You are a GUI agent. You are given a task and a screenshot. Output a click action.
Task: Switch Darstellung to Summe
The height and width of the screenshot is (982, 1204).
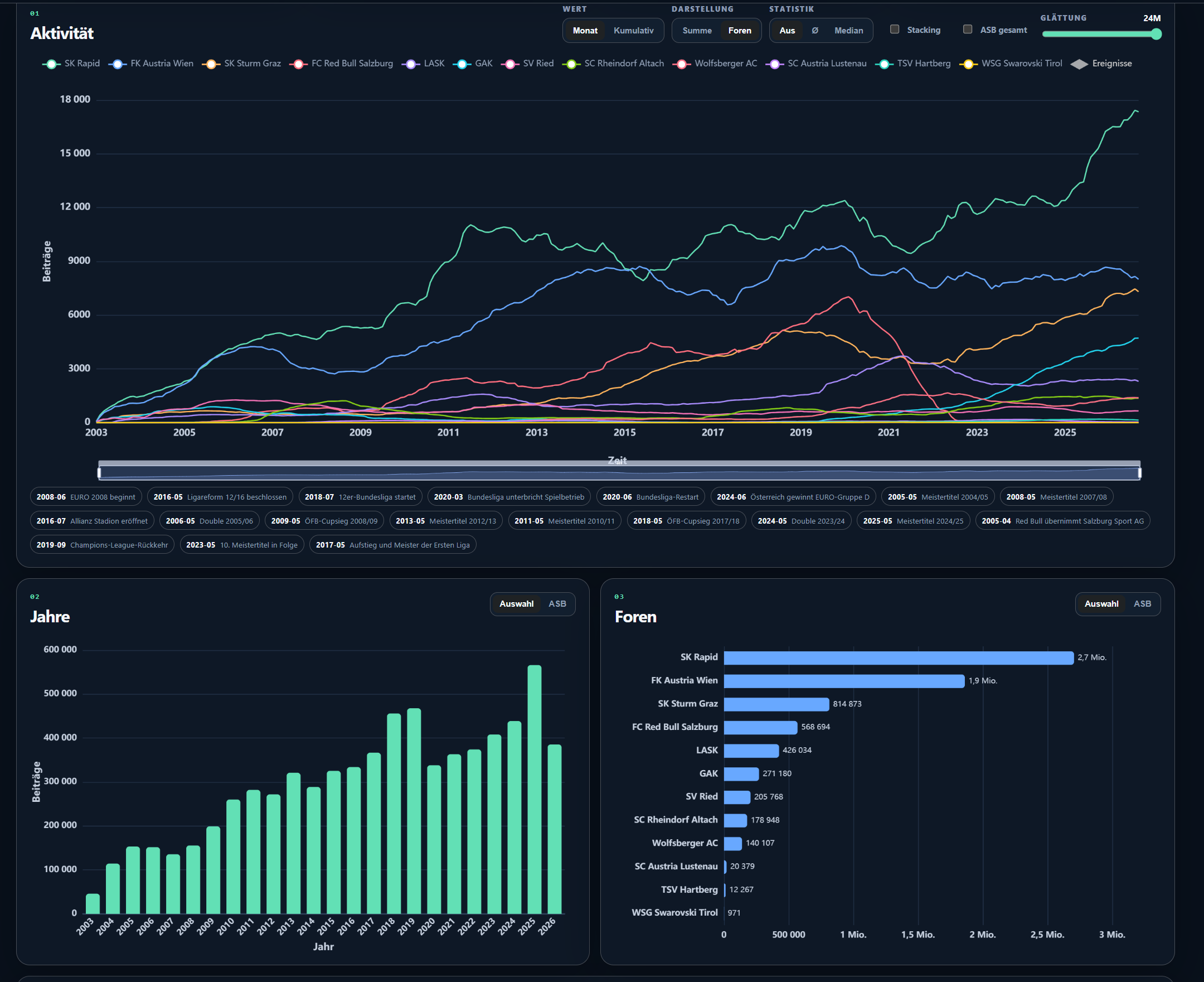coord(697,31)
